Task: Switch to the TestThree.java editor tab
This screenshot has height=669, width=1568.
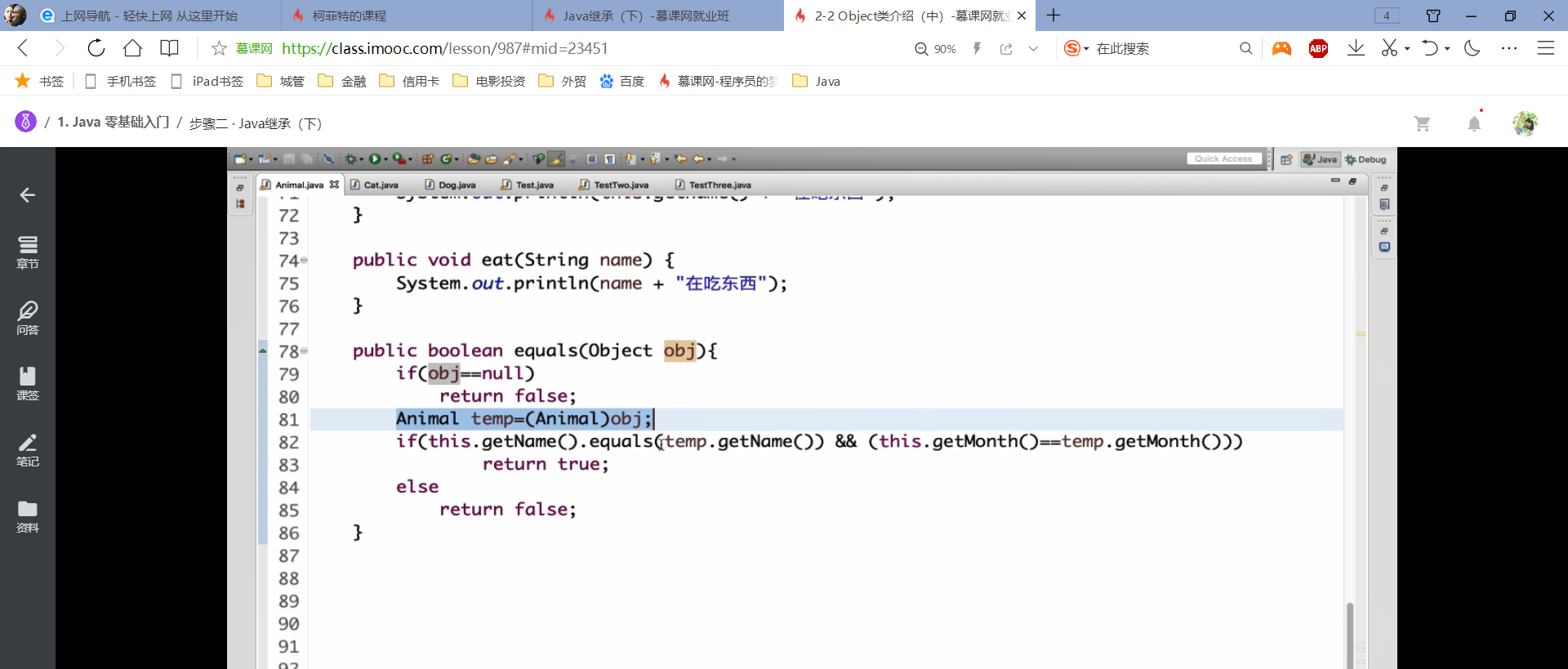Action: pos(714,185)
